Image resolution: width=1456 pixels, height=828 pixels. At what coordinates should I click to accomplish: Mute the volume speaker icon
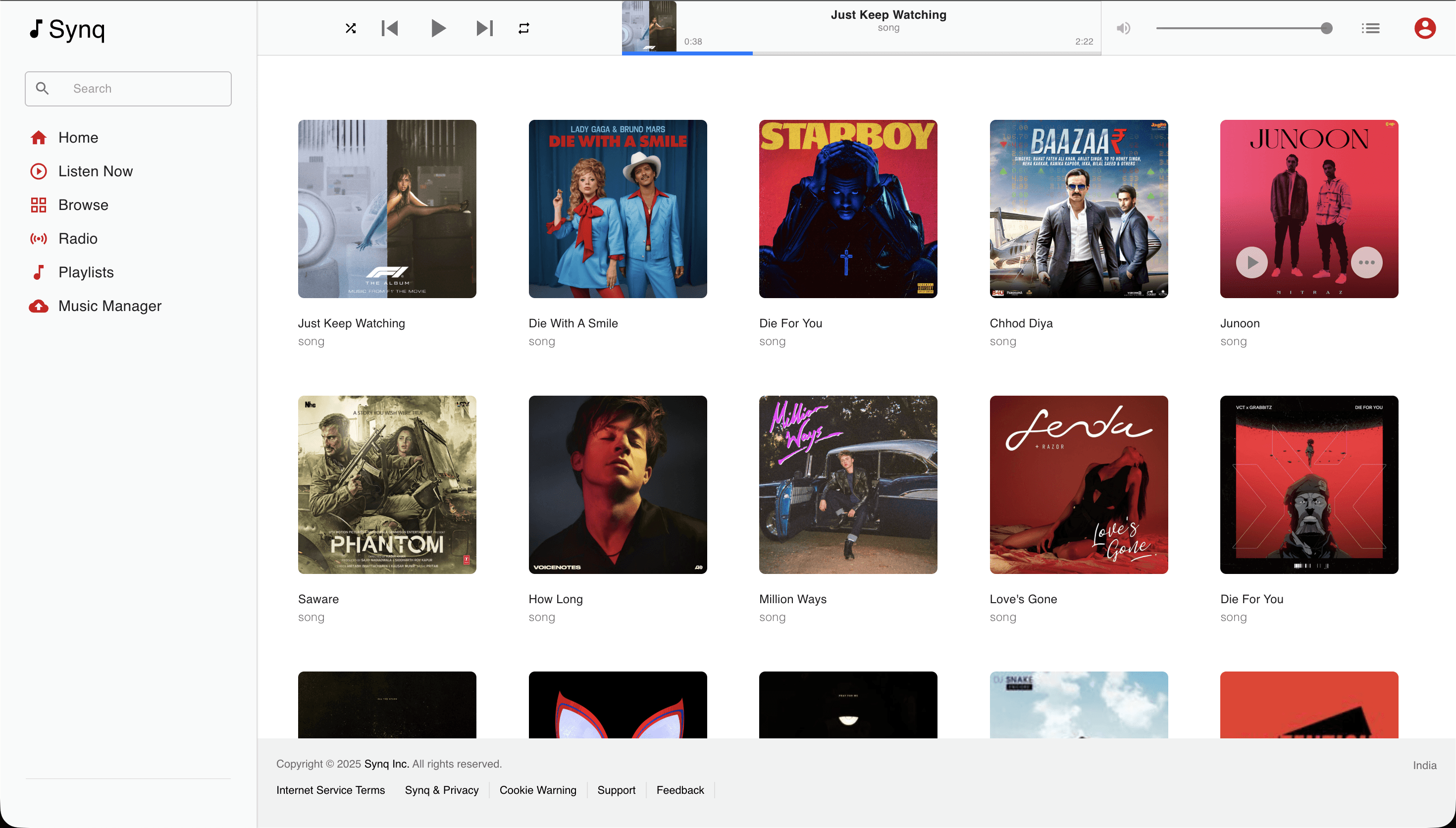1123,28
